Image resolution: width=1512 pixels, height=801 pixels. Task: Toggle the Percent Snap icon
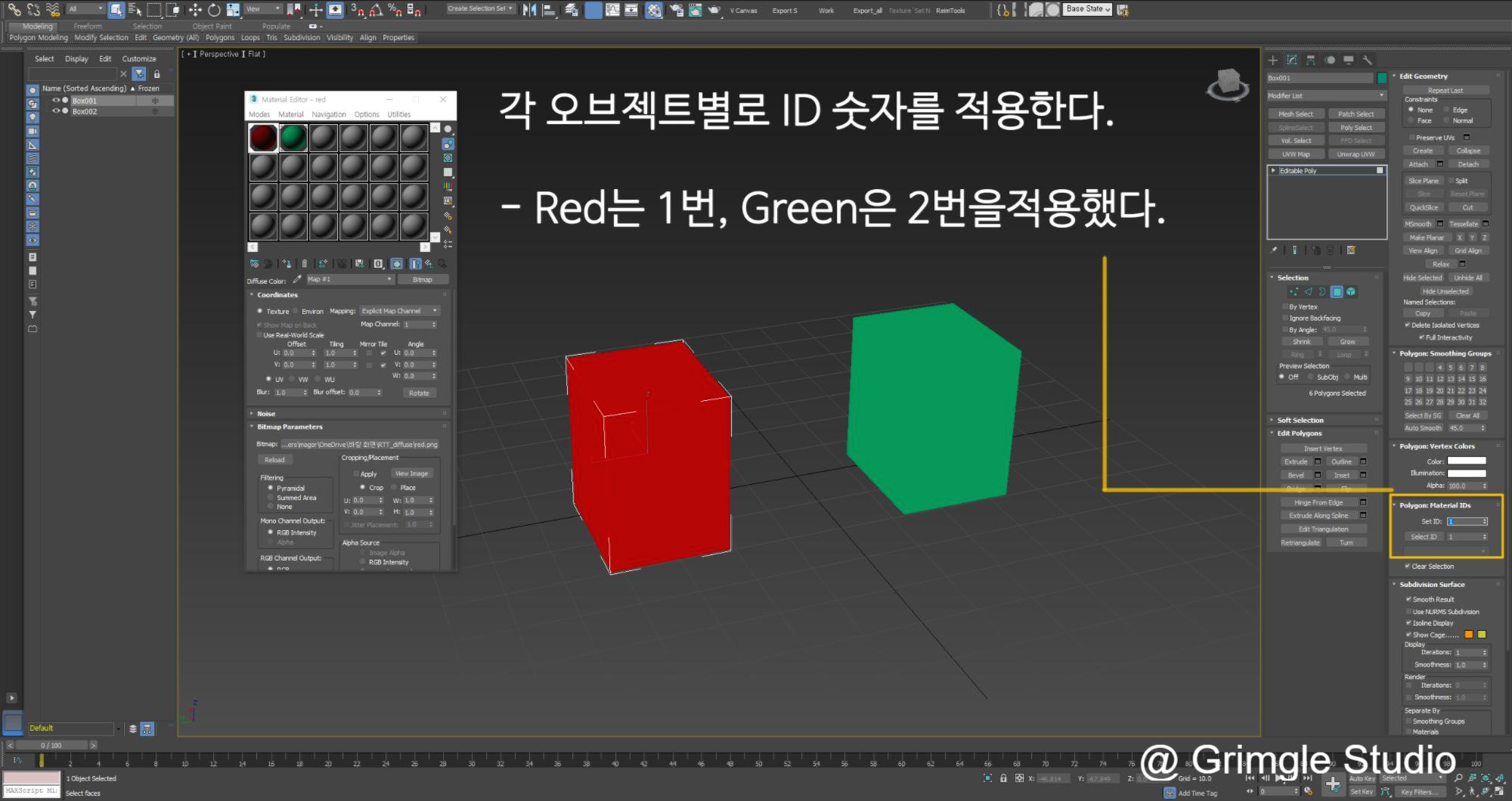pos(395,10)
